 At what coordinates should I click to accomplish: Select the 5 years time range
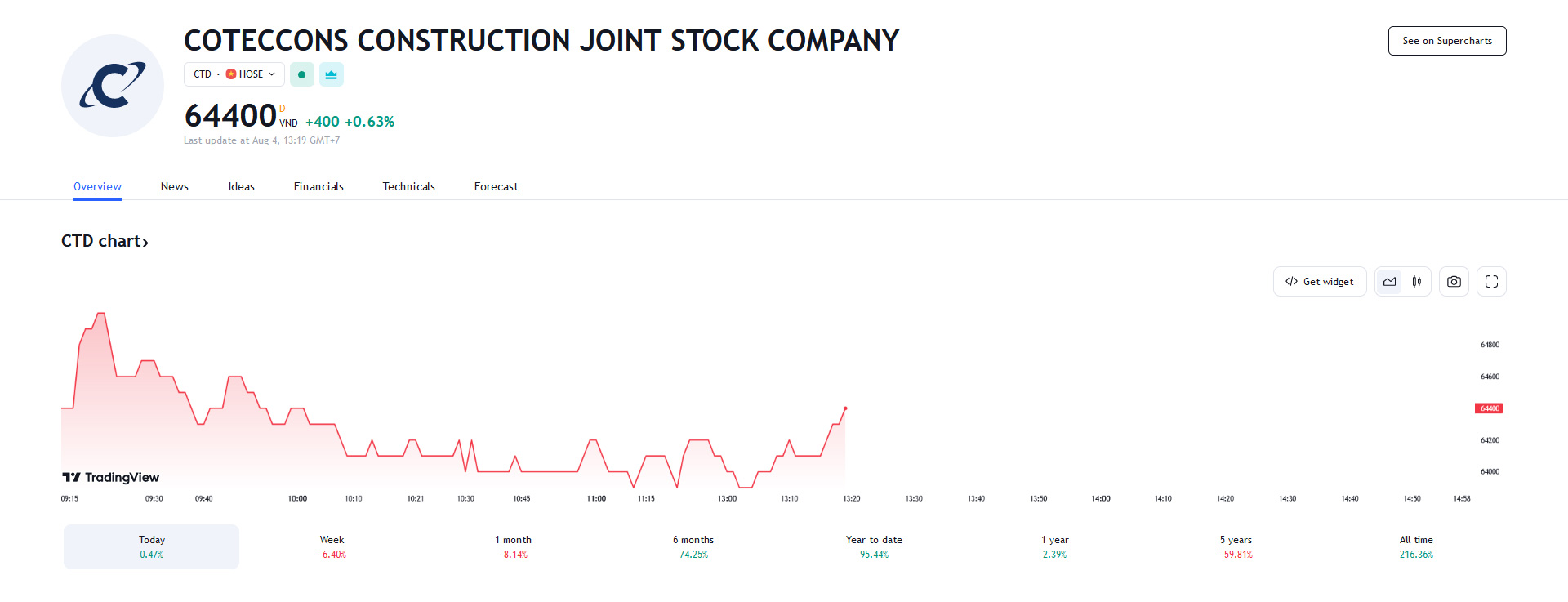[1236, 546]
